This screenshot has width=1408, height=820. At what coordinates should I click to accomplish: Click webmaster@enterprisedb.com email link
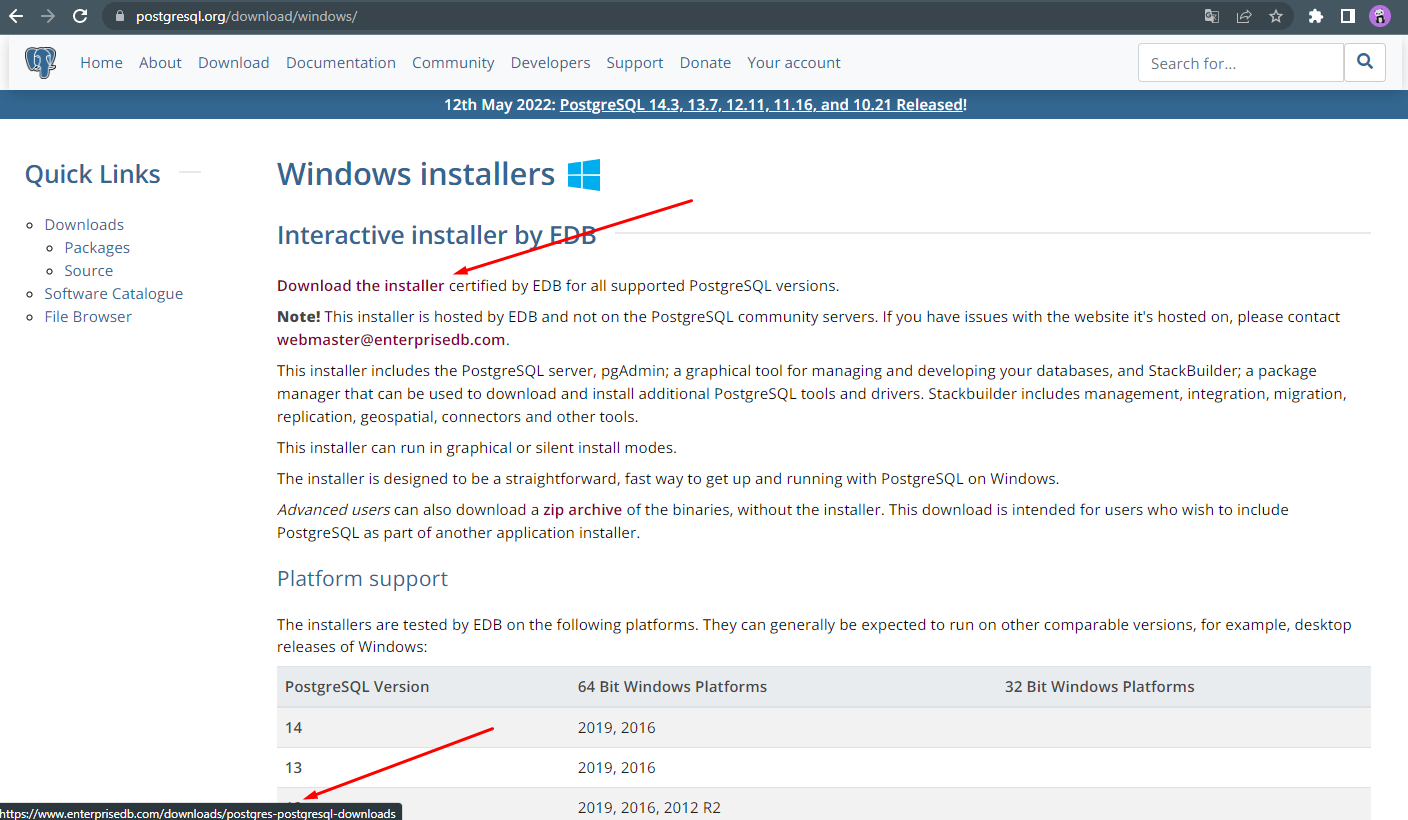(391, 339)
